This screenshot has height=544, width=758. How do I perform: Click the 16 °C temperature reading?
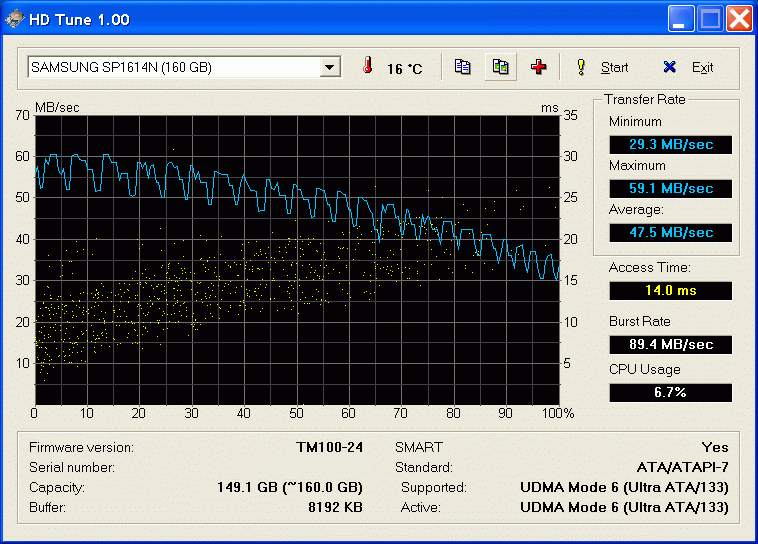pos(405,69)
